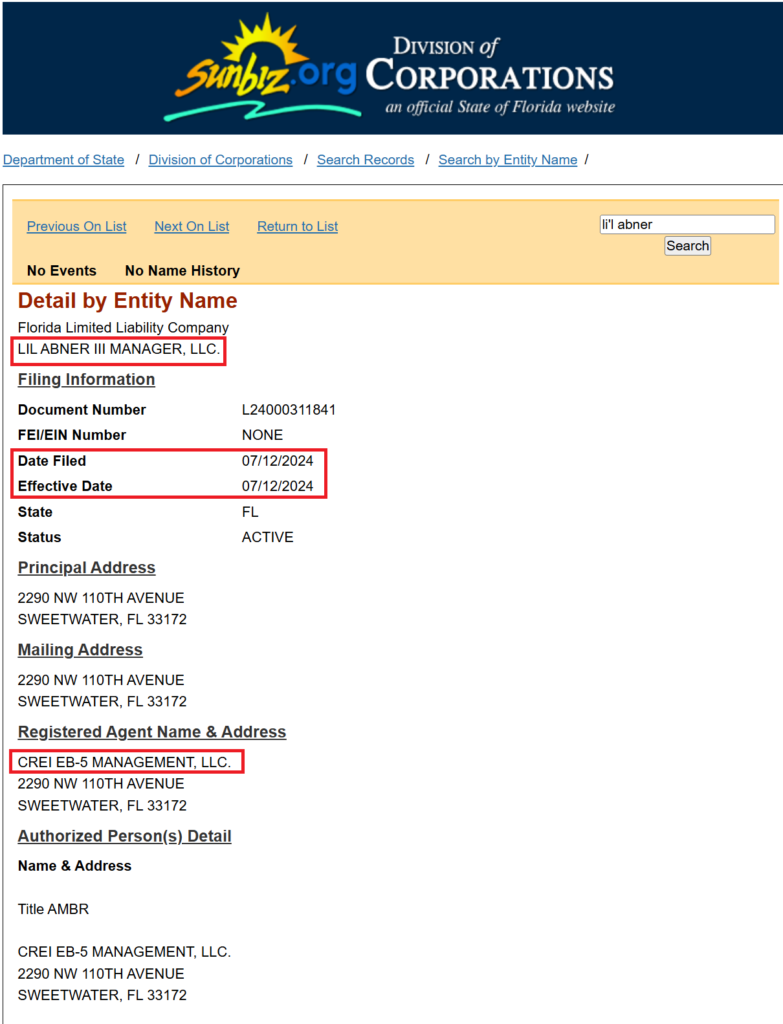Go to Search Records breadcrumb
Viewport: 783px width, 1024px height.
(365, 160)
